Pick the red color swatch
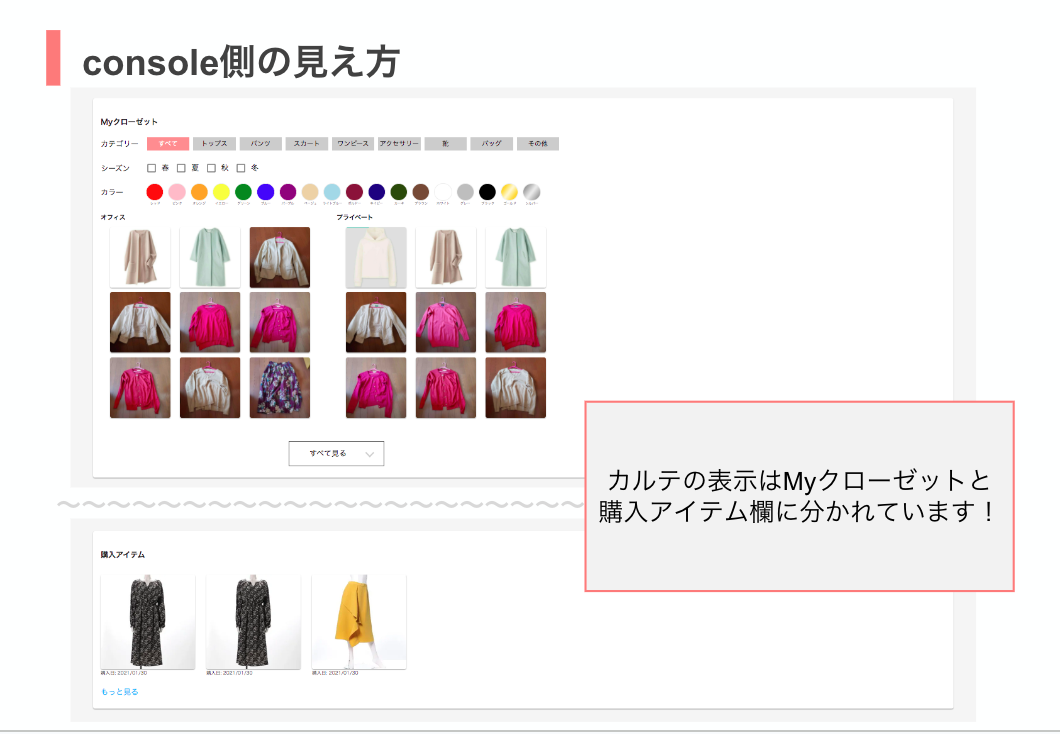Image resolution: width=1060 pixels, height=734 pixels. pyautogui.click(x=154, y=192)
